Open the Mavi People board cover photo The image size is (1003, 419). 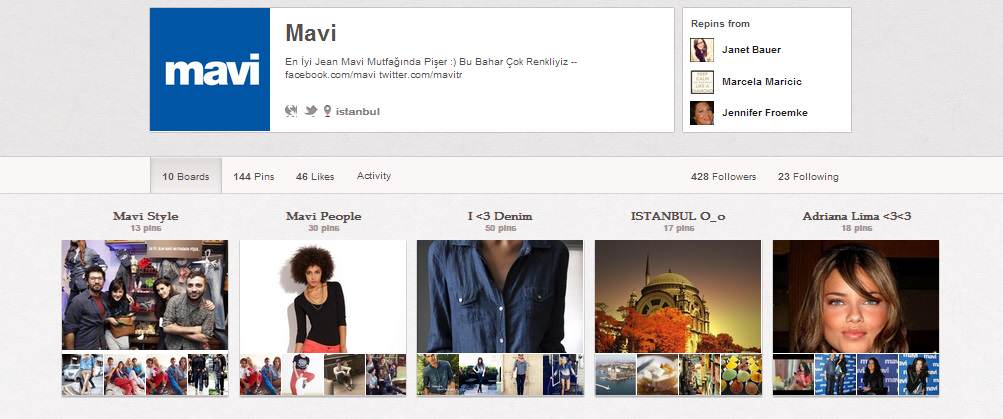click(323, 296)
